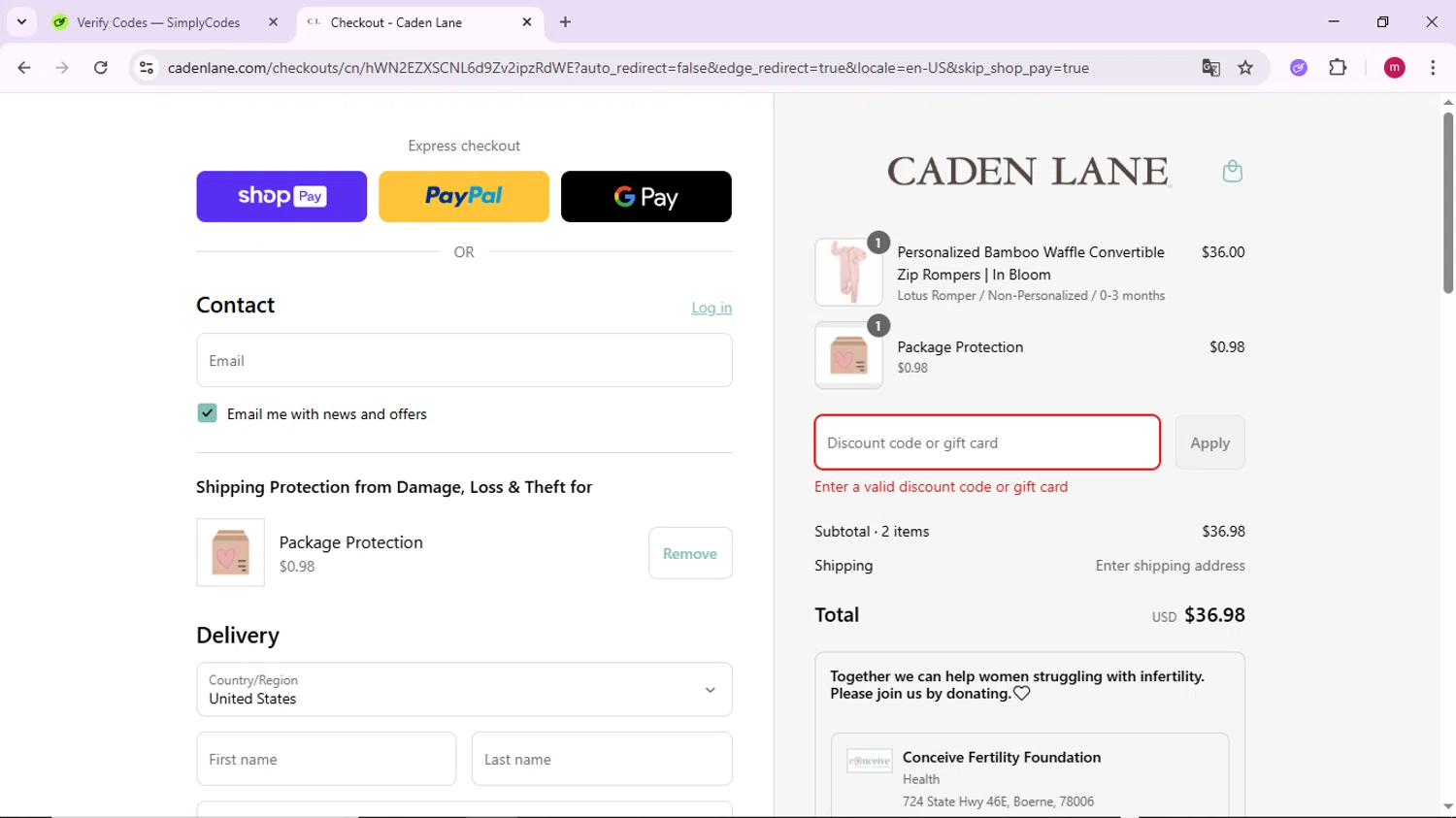The width and height of the screenshot is (1456, 818).
Task: Pay with Shop Pay
Action: (281, 197)
